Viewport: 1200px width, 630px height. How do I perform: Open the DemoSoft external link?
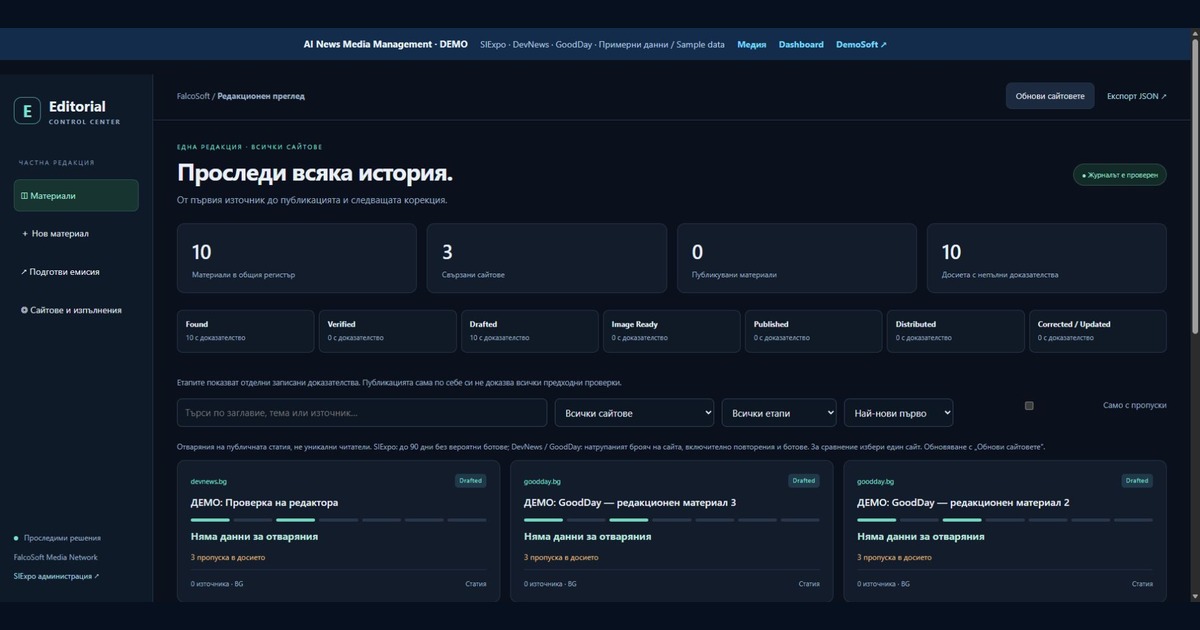(x=861, y=44)
